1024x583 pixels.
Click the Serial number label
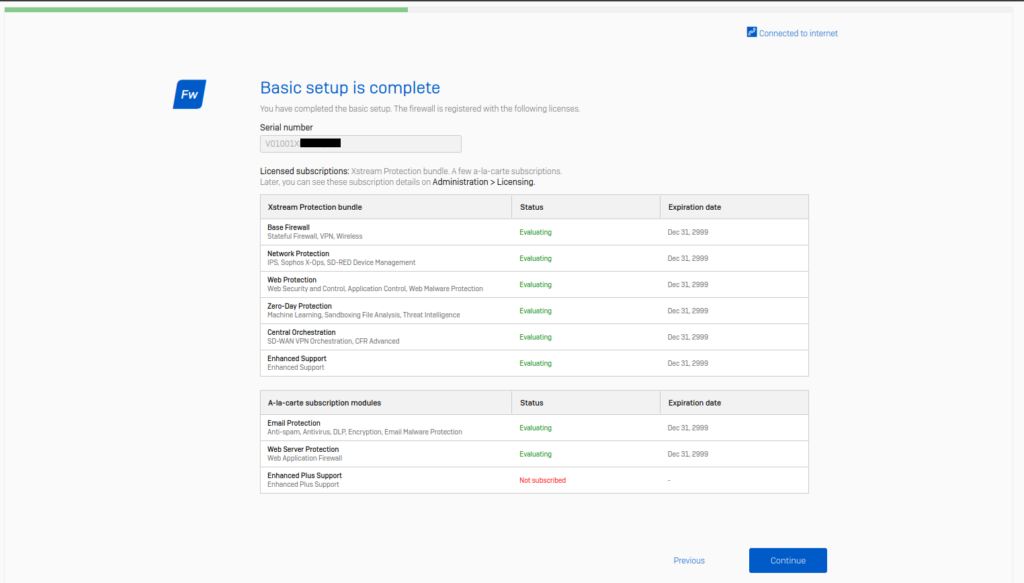[x=286, y=127]
